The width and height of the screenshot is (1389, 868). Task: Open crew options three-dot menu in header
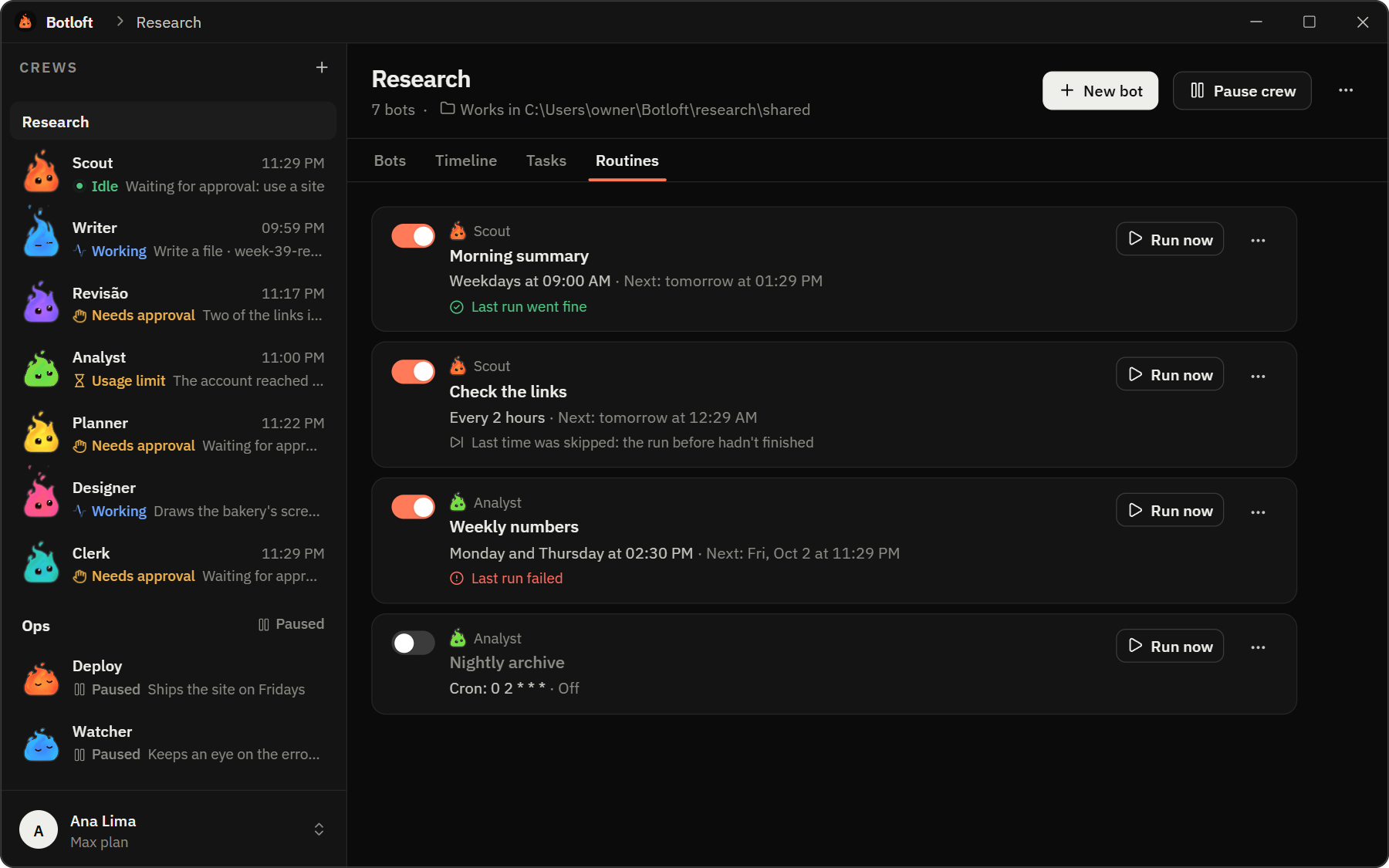pos(1346,90)
